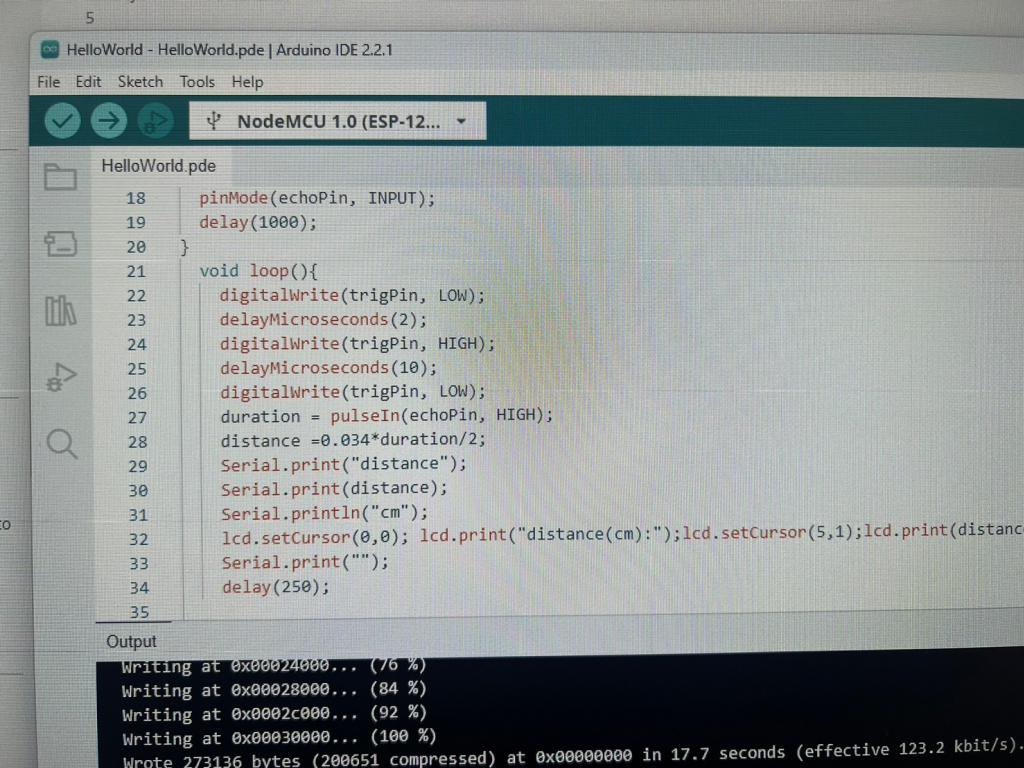Open the Help menu

(248, 82)
